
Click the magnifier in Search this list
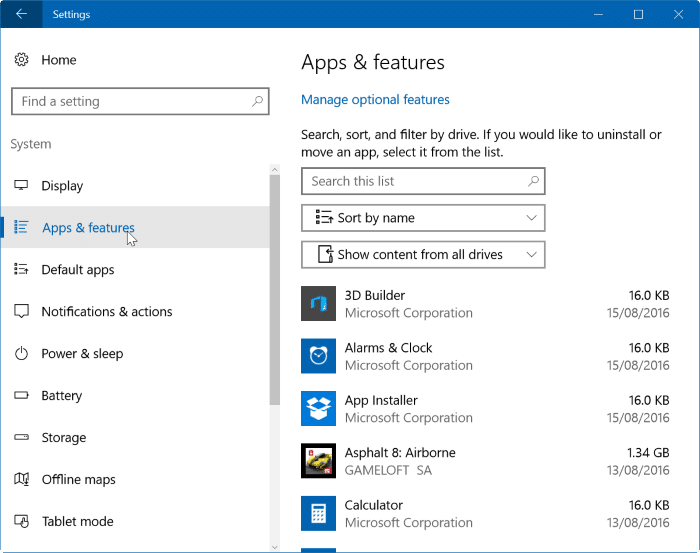(533, 181)
